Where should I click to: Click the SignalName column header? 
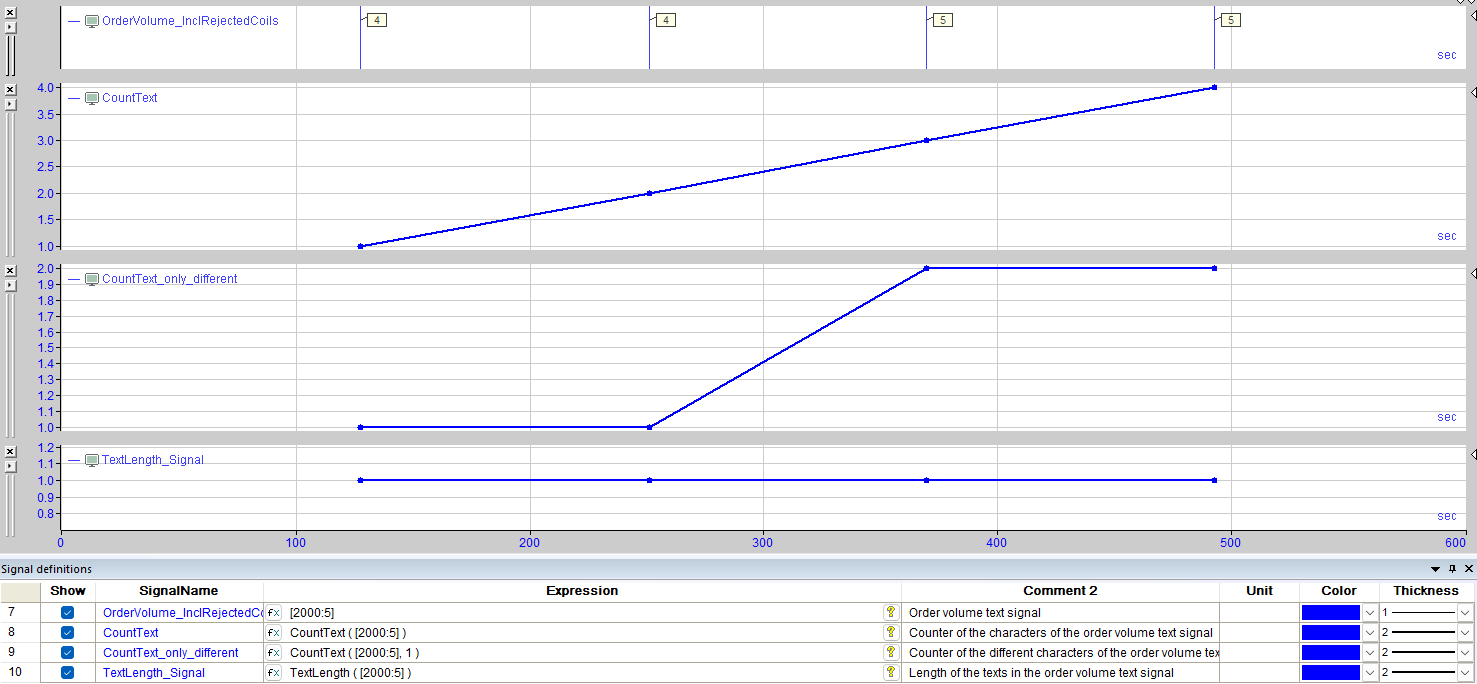[x=179, y=591]
